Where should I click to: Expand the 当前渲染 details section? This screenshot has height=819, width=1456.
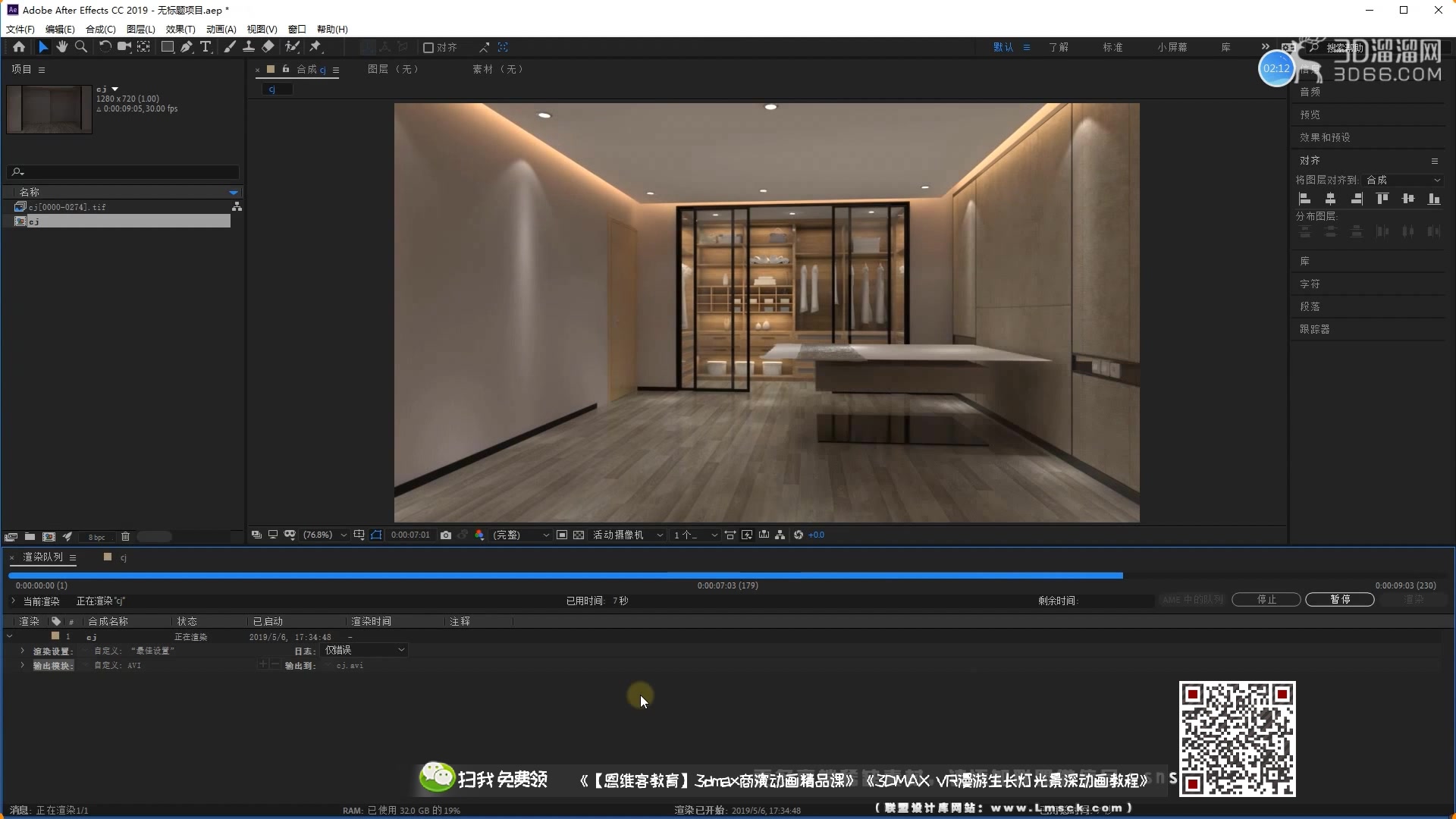coord(13,601)
